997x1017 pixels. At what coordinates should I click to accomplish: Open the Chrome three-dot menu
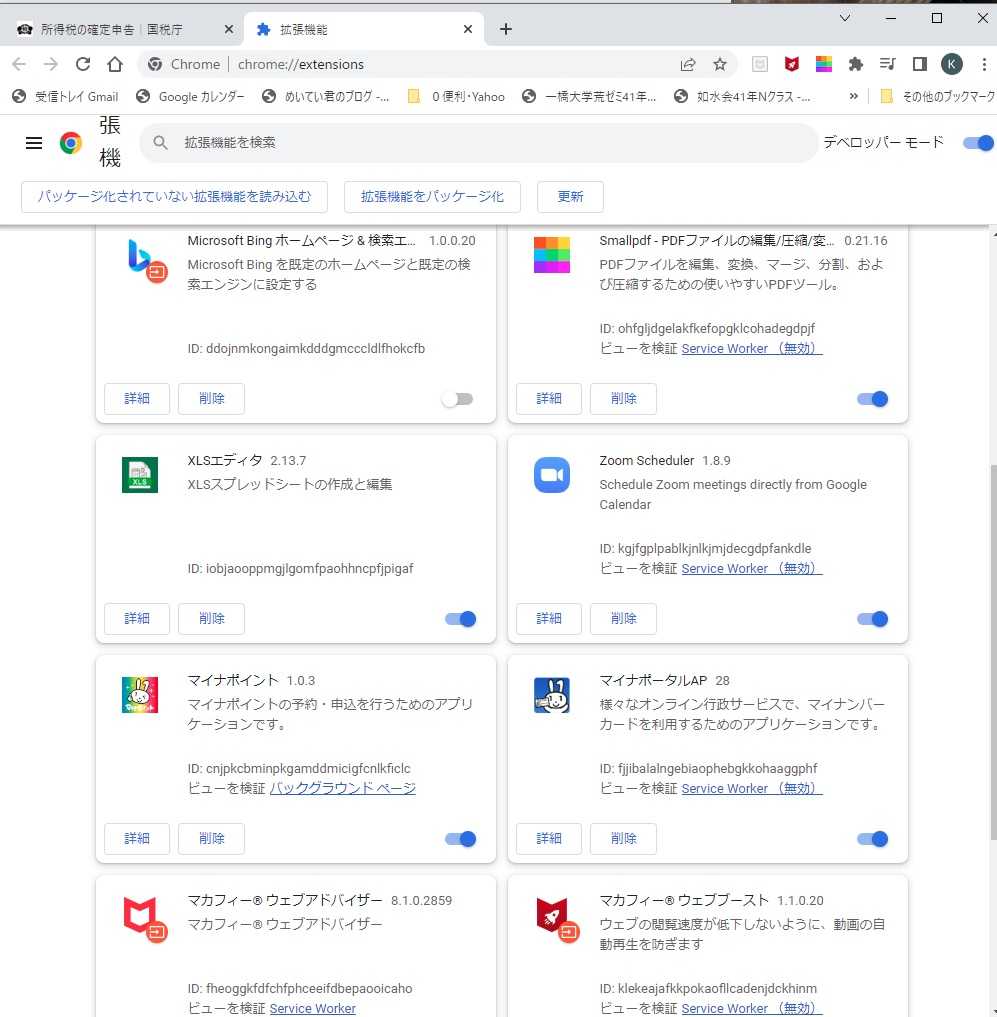pyautogui.click(x=982, y=64)
